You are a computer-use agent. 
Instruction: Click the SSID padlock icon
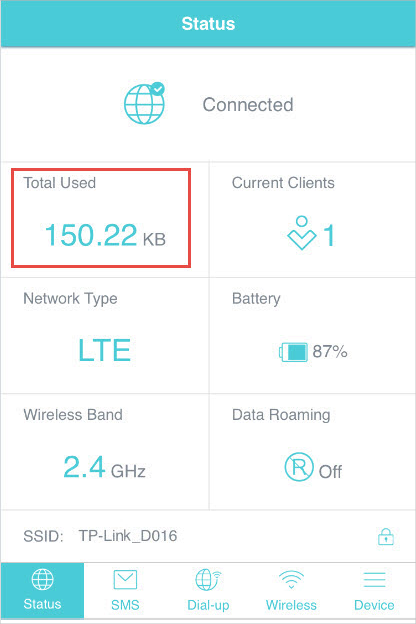[x=386, y=536]
